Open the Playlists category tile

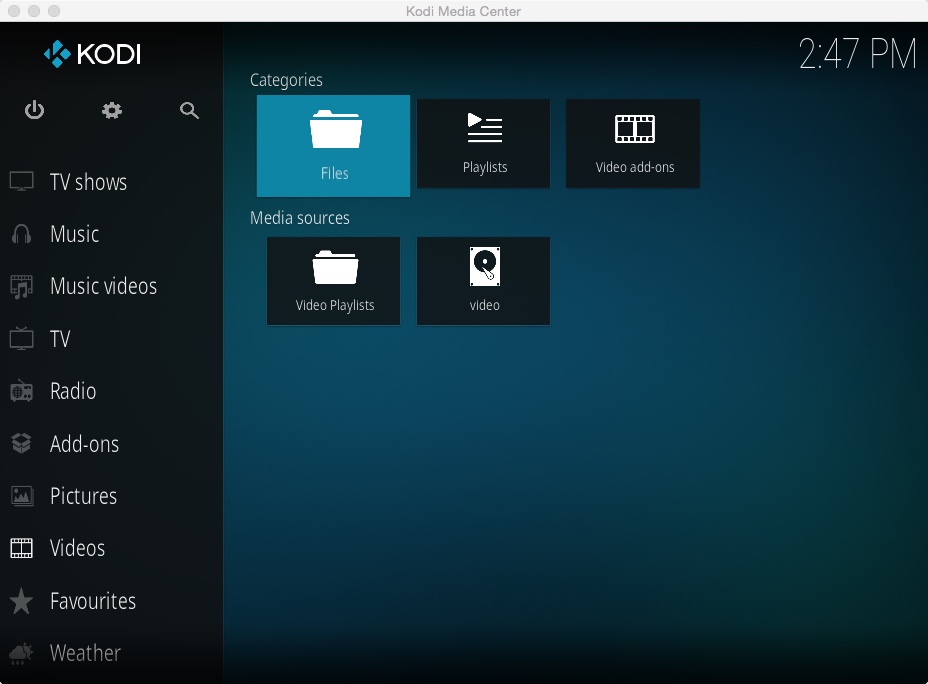coord(484,143)
